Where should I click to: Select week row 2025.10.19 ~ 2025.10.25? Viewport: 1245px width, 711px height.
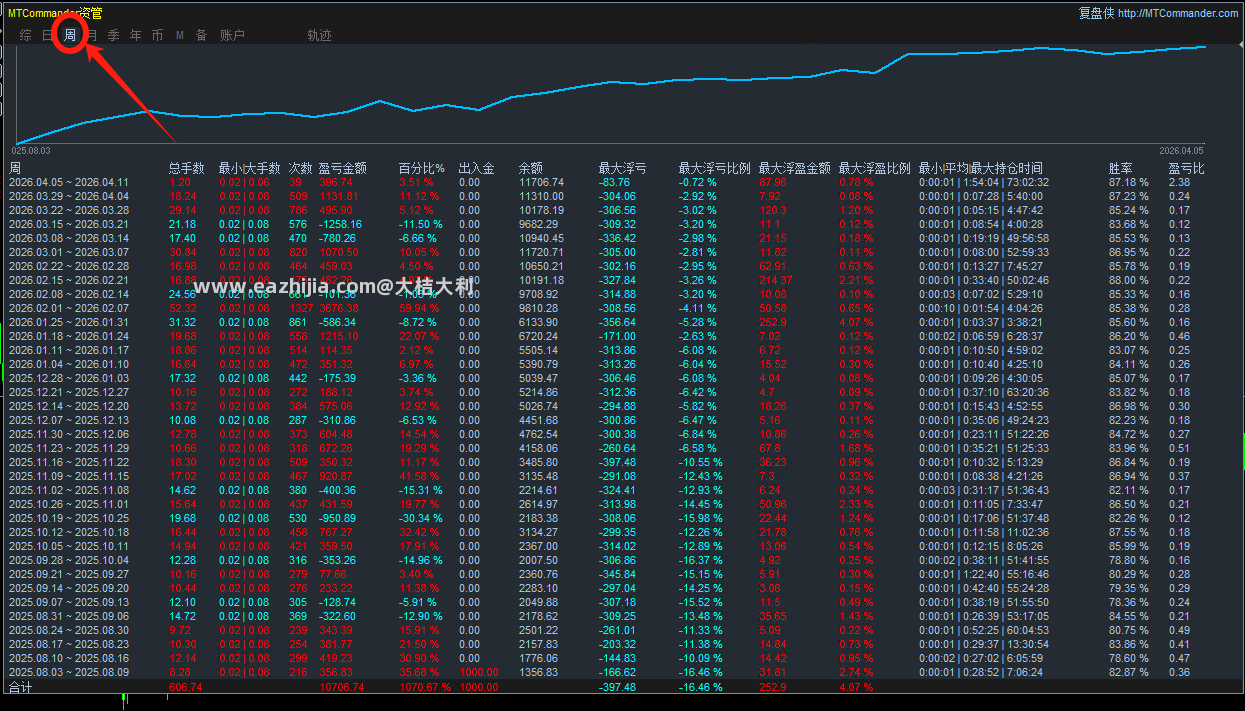click(622, 518)
